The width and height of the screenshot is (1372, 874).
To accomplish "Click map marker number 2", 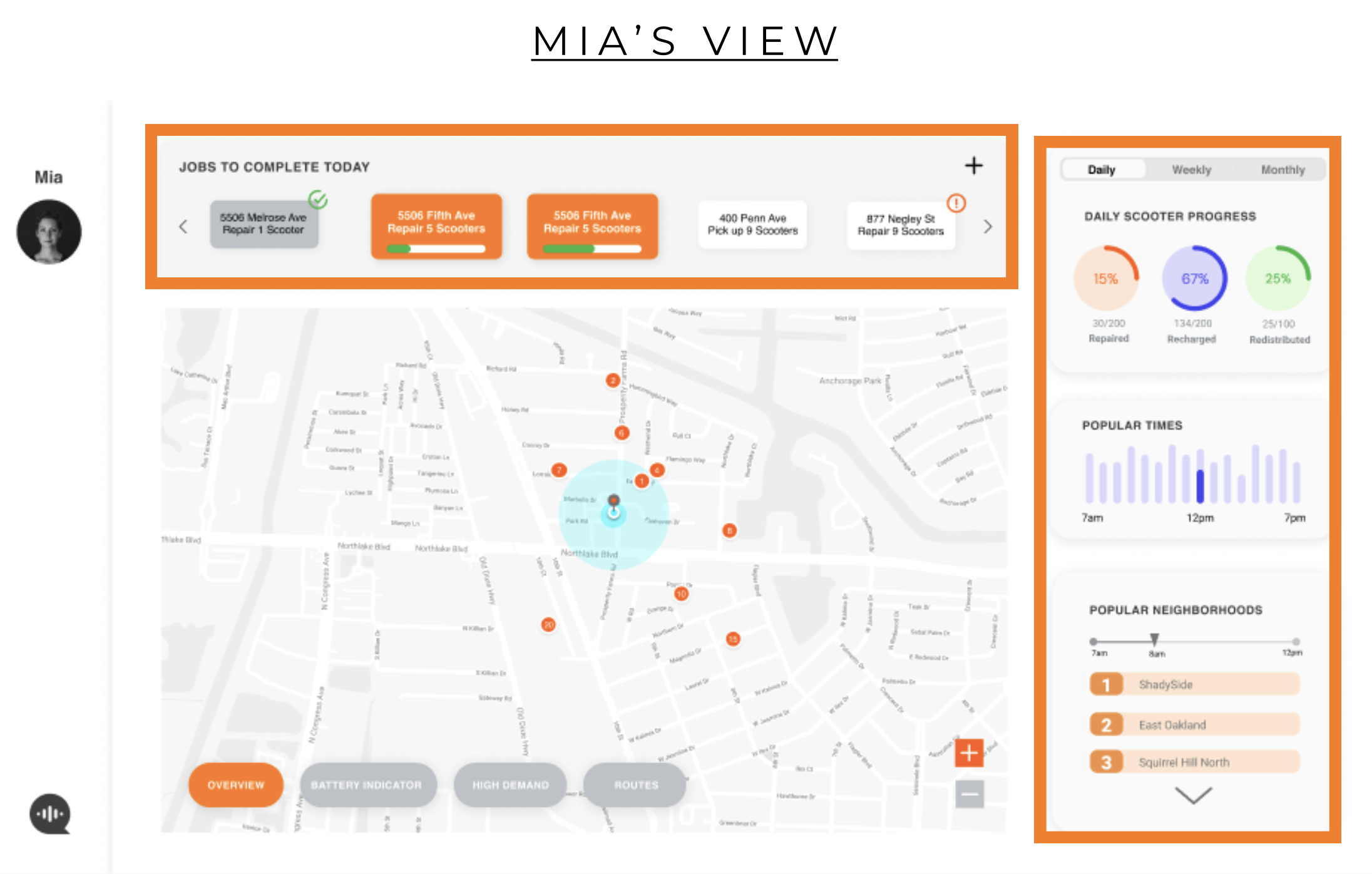I will [613, 380].
